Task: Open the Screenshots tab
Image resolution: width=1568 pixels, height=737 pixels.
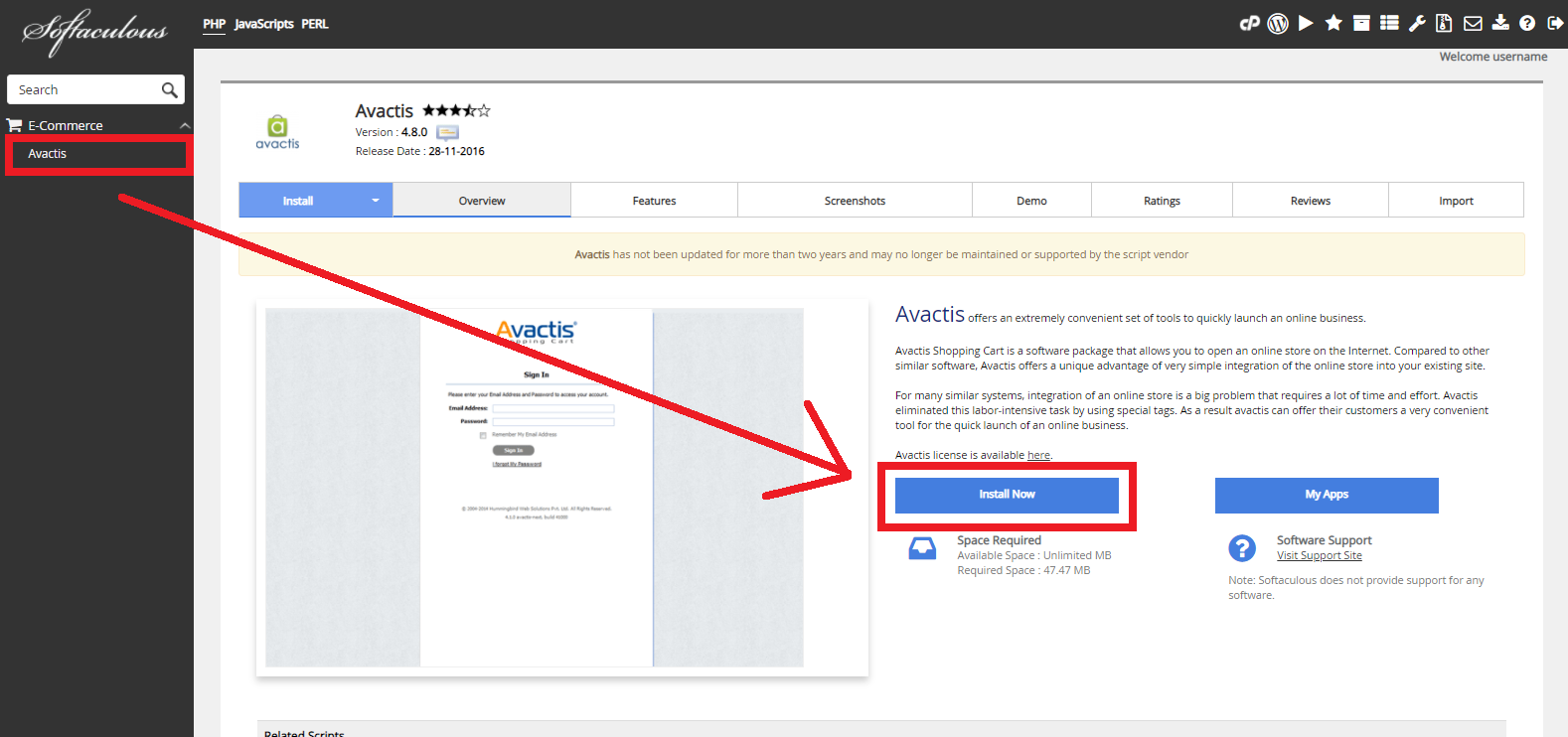Action: point(855,201)
